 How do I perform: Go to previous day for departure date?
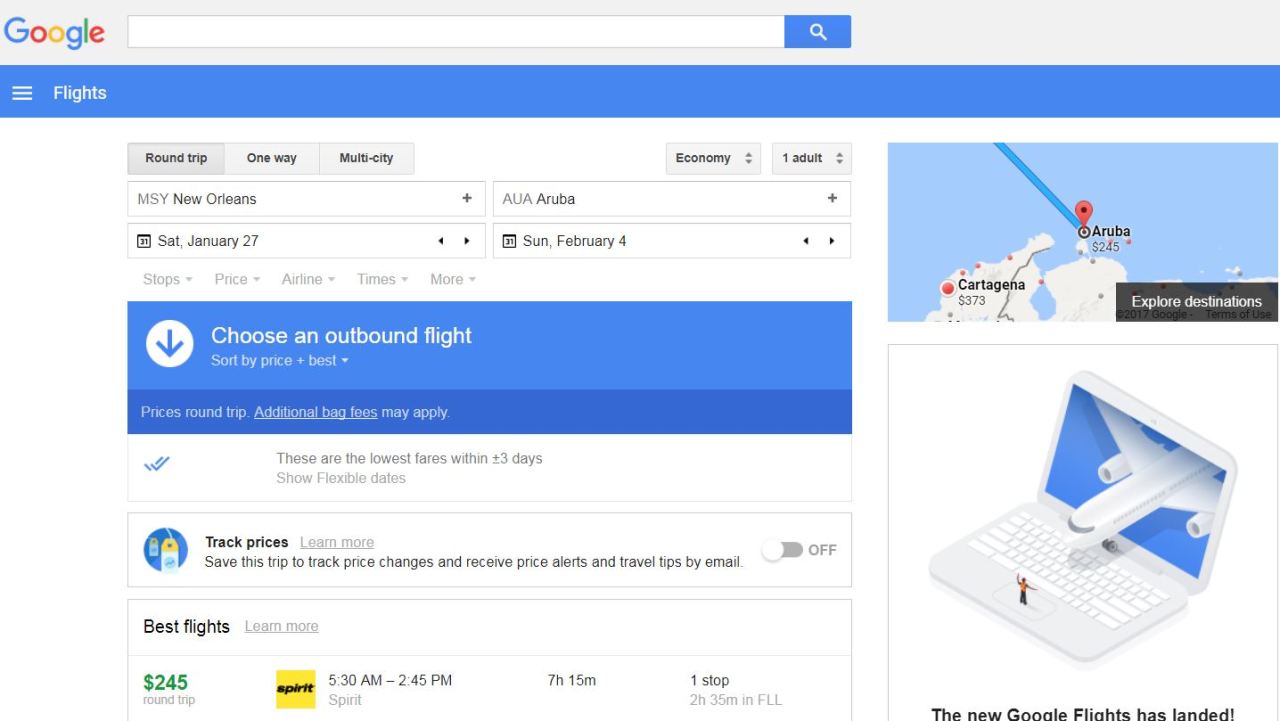click(441, 241)
